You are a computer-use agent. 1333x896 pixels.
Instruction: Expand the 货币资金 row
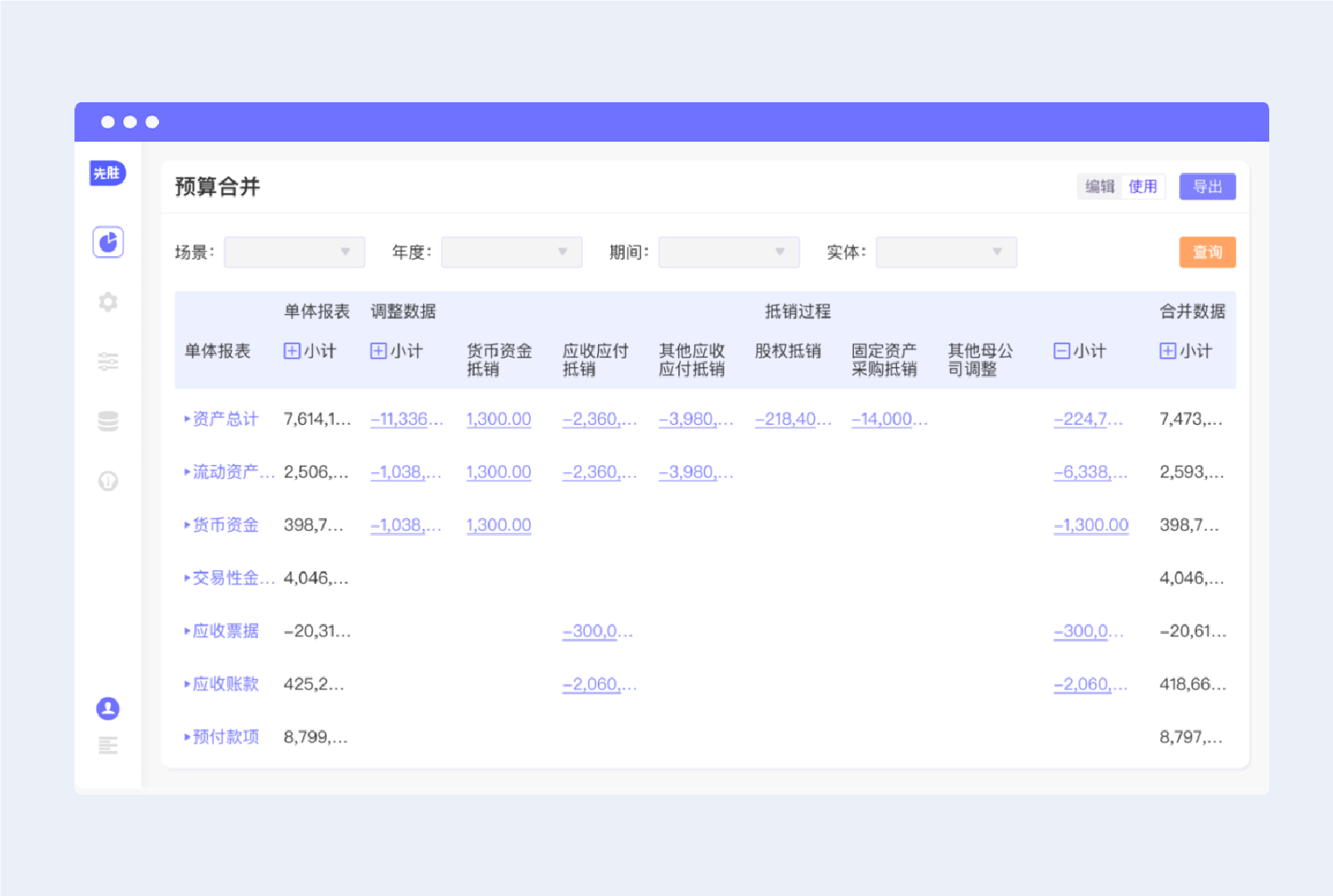pos(187,525)
